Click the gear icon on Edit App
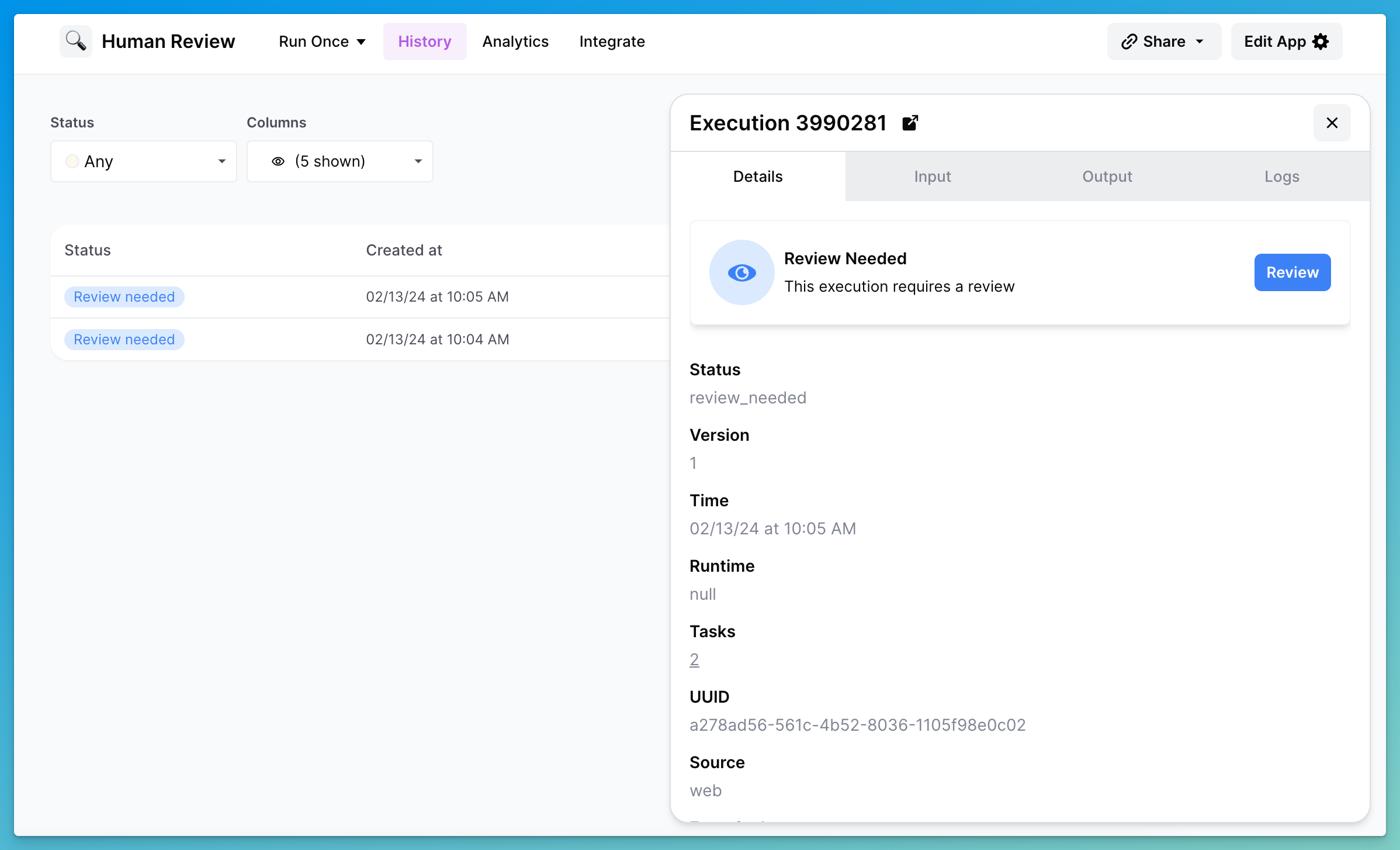 (1321, 42)
